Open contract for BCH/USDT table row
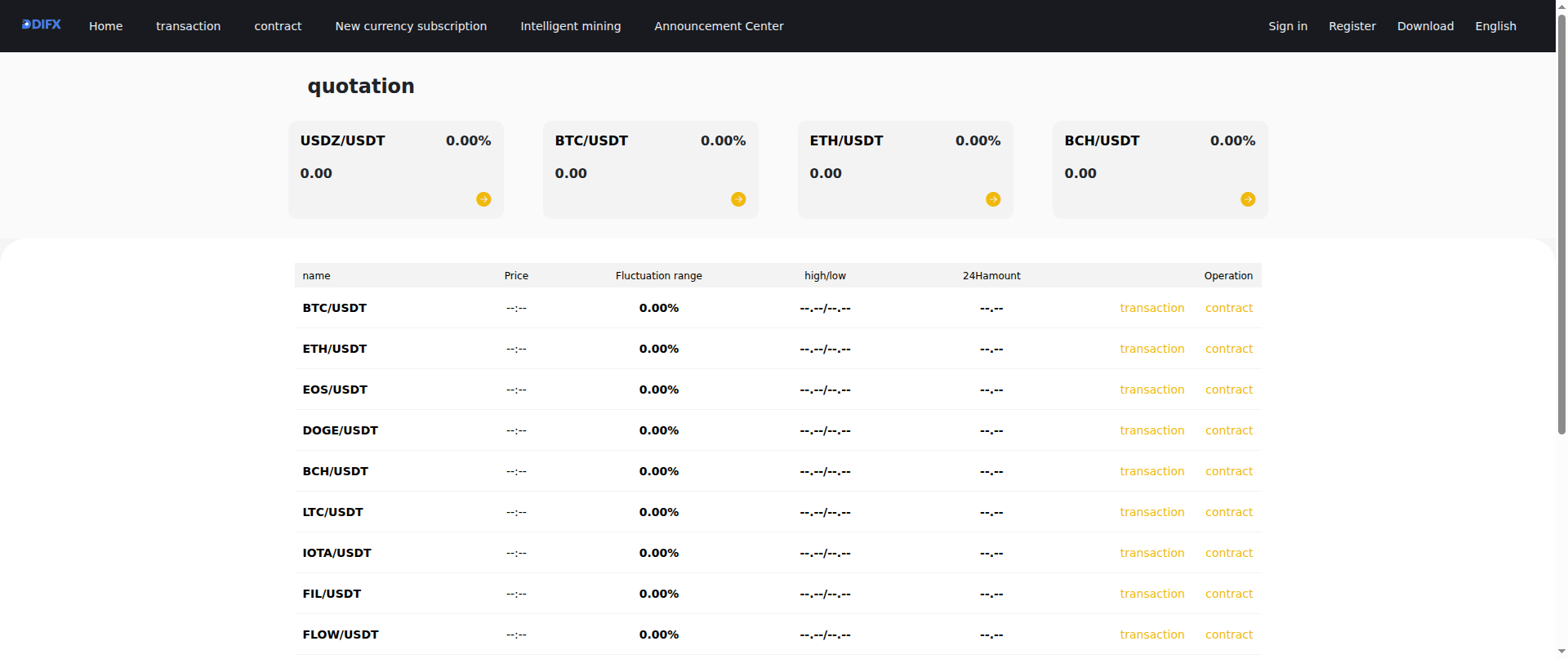1568x659 pixels. click(x=1229, y=471)
